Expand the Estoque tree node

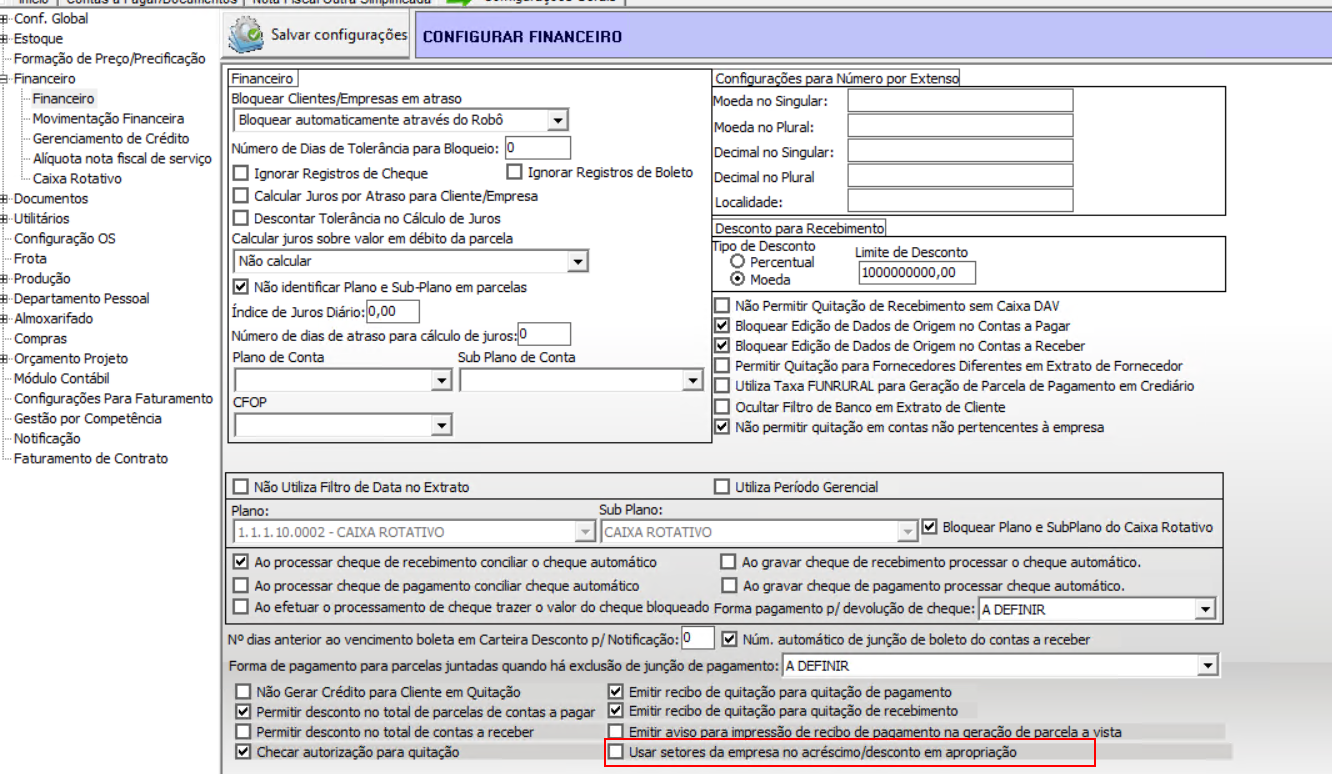(5, 39)
